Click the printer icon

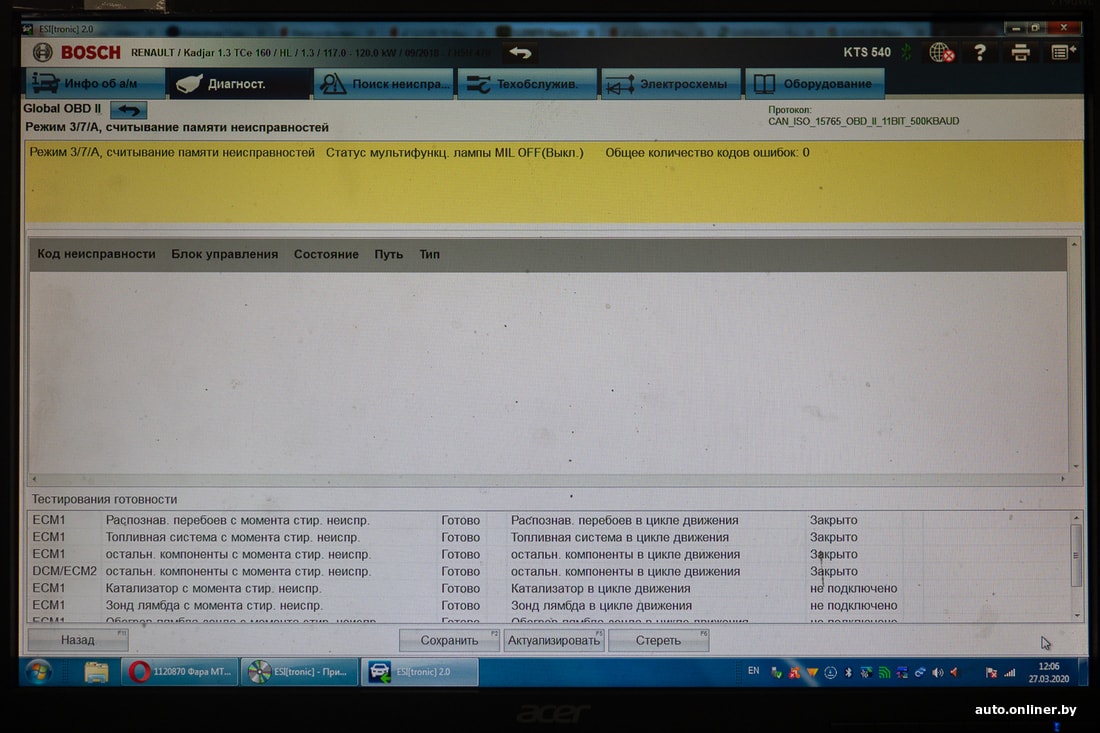point(1020,53)
